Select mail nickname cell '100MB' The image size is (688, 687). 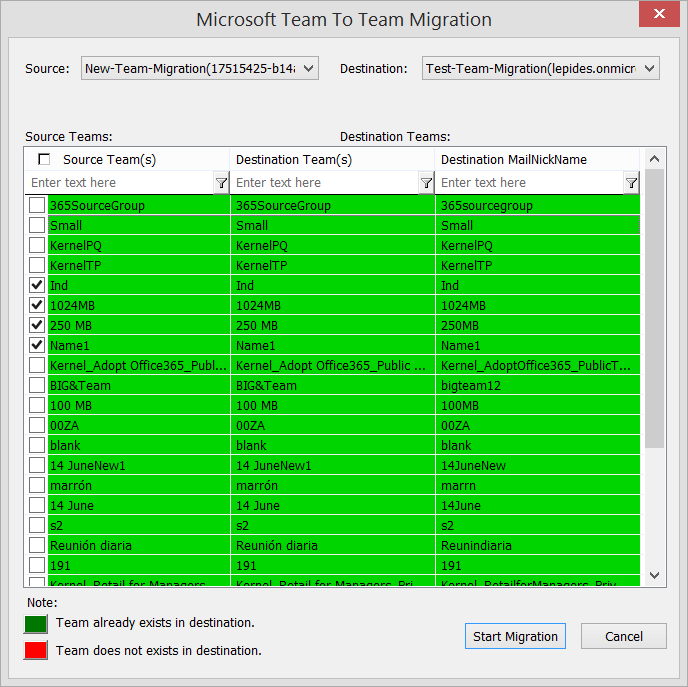538,405
